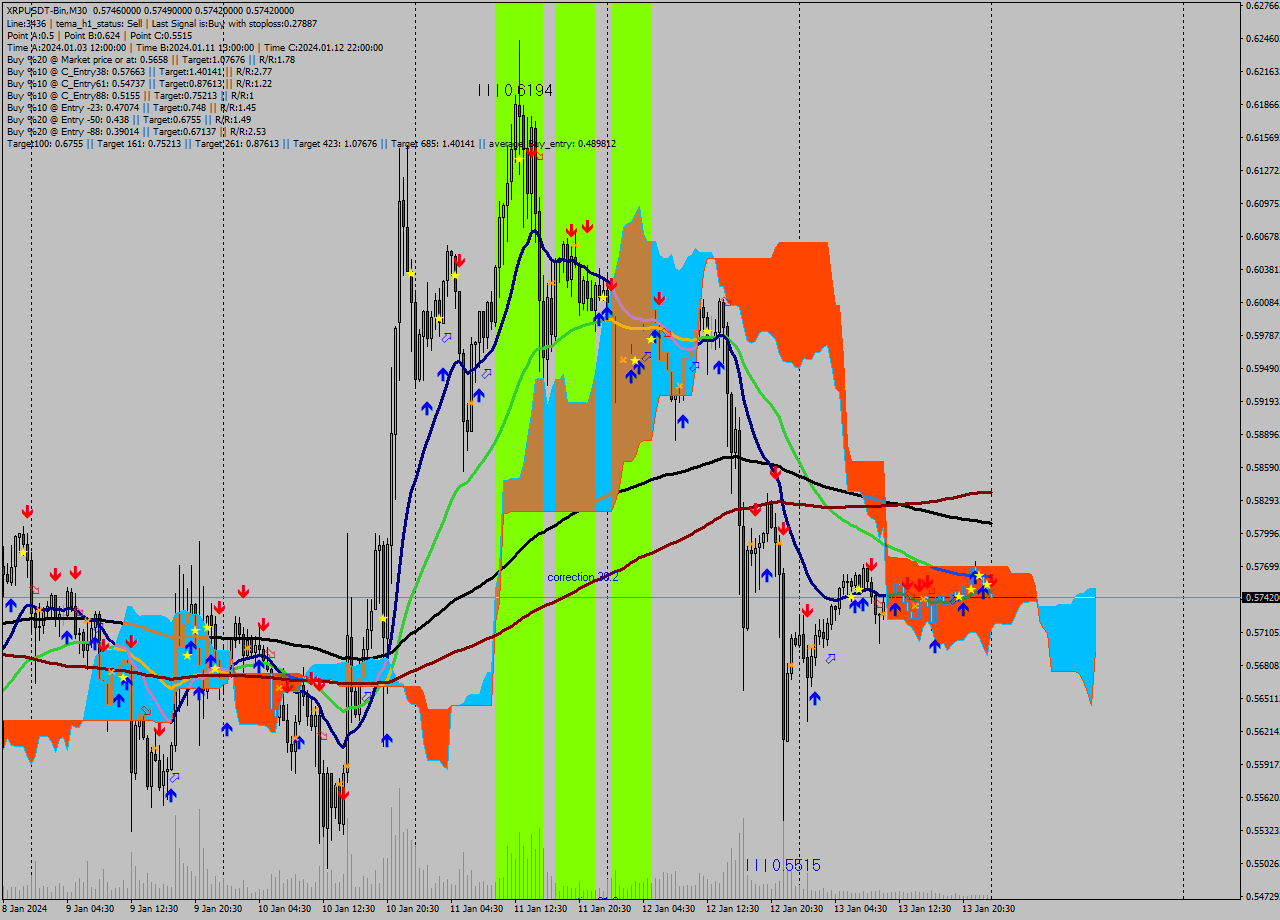Viewport: 1280px width, 920px height.
Task: Click the 'I I I 0.6194' high label
Action: click(x=515, y=90)
